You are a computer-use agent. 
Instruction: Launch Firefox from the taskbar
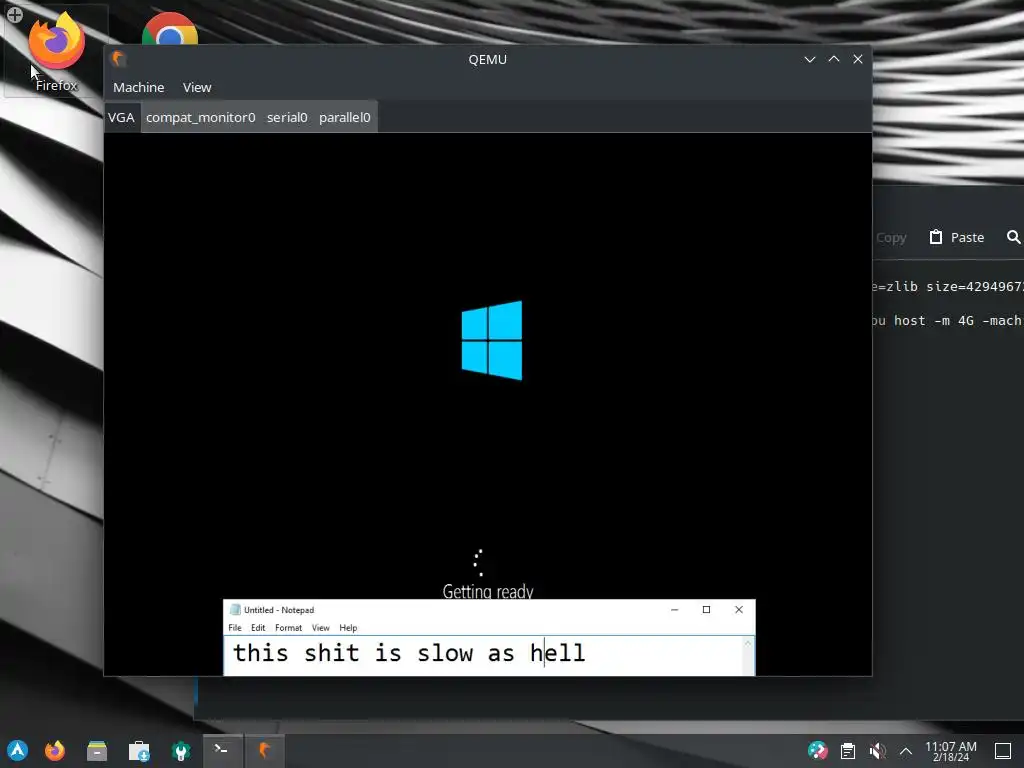(55, 751)
